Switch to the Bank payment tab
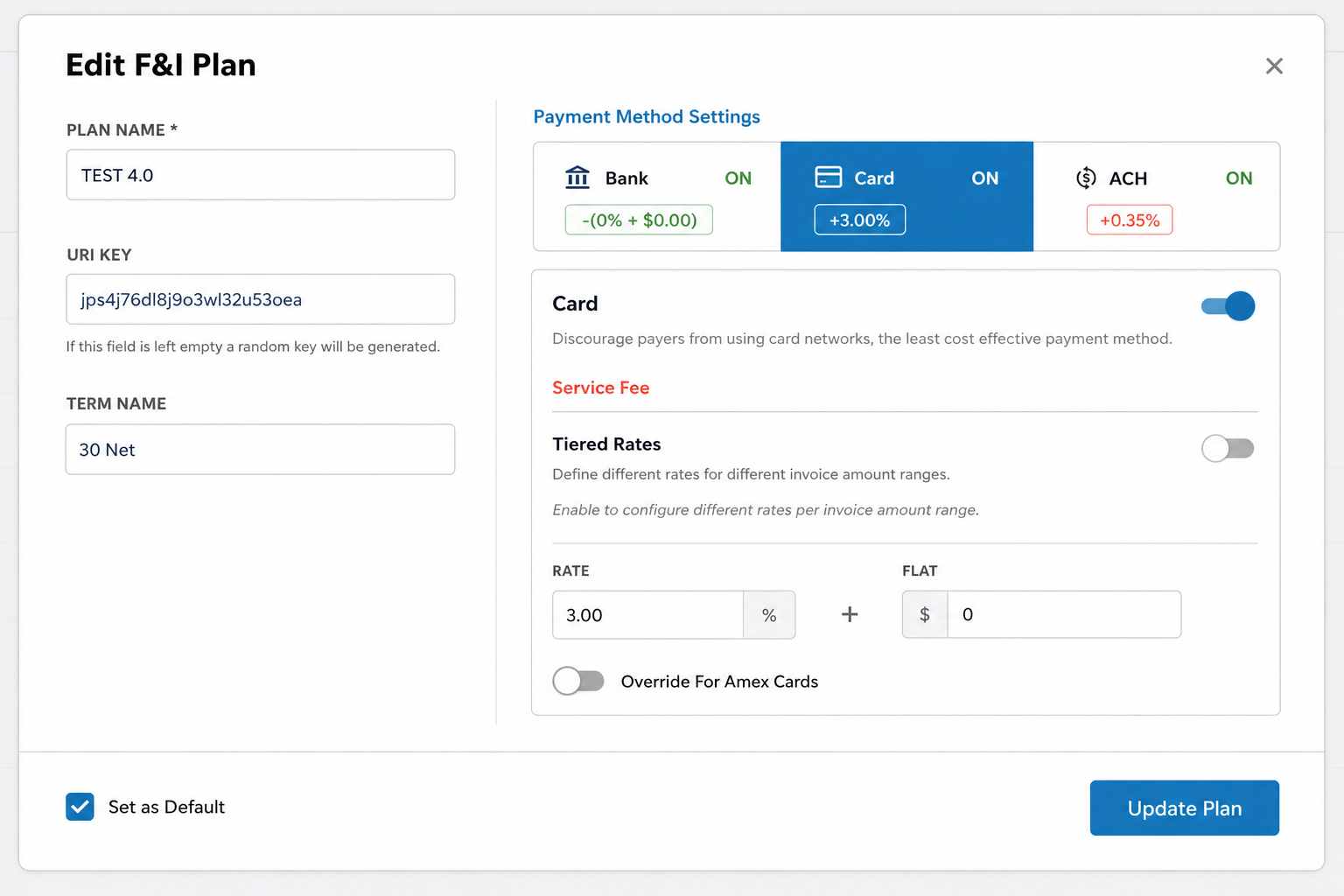This screenshot has width=1344, height=896. click(x=657, y=197)
